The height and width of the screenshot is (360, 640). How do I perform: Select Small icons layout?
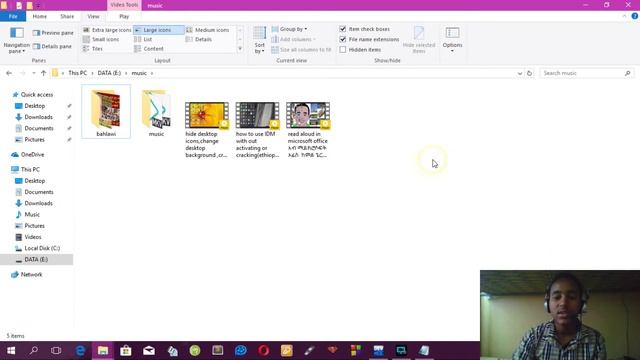101,39
